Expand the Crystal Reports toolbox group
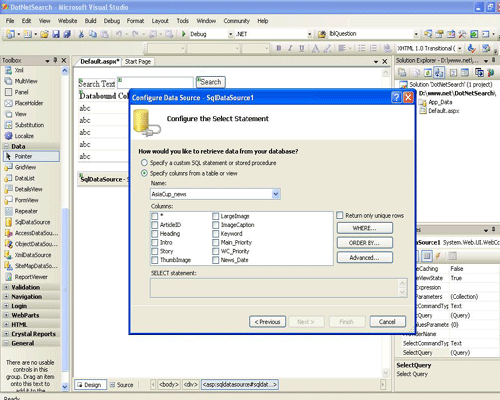The height and width of the screenshot is (400, 500). coord(6,334)
